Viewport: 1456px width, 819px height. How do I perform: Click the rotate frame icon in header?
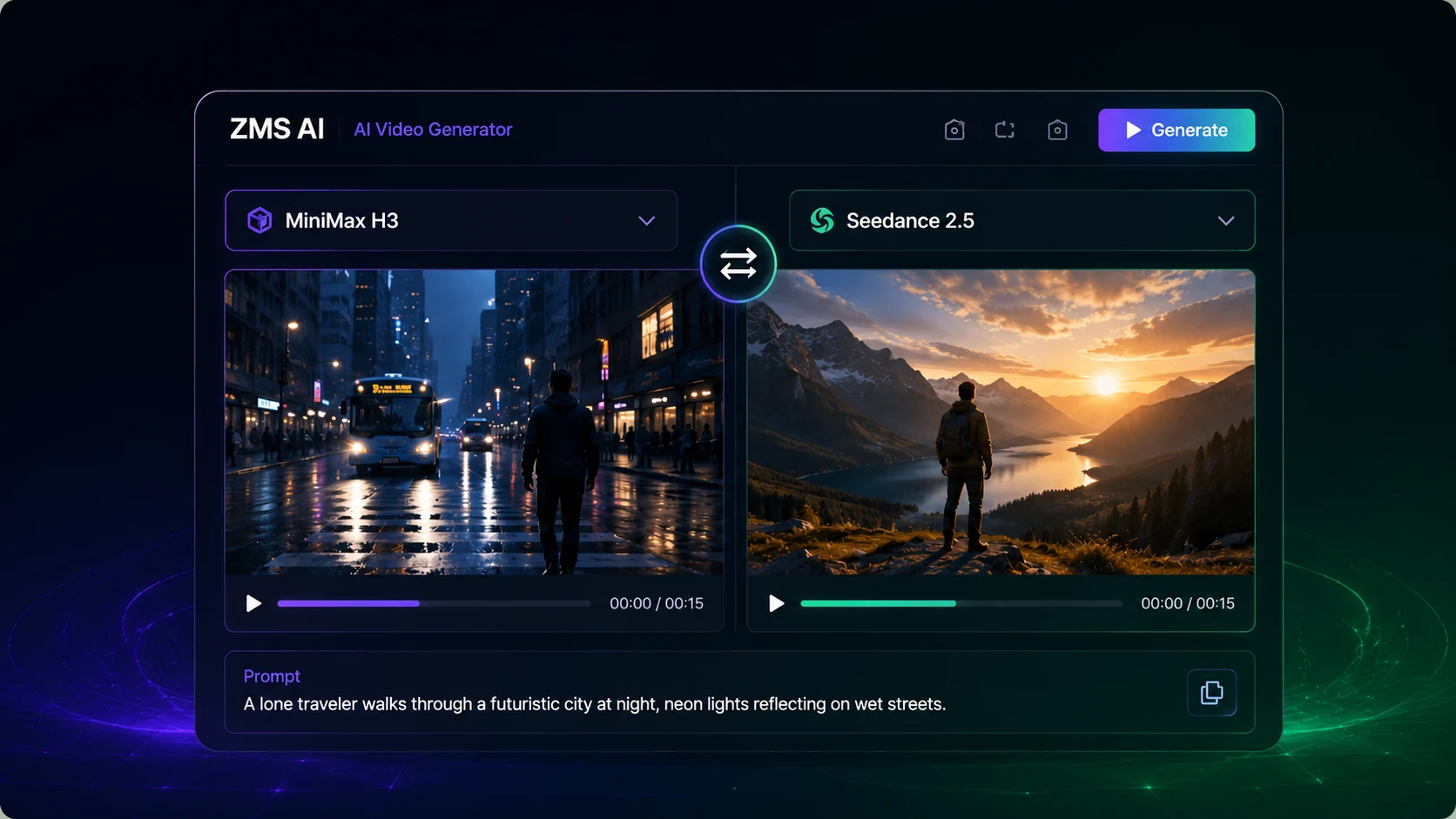(x=1005, y=130)
